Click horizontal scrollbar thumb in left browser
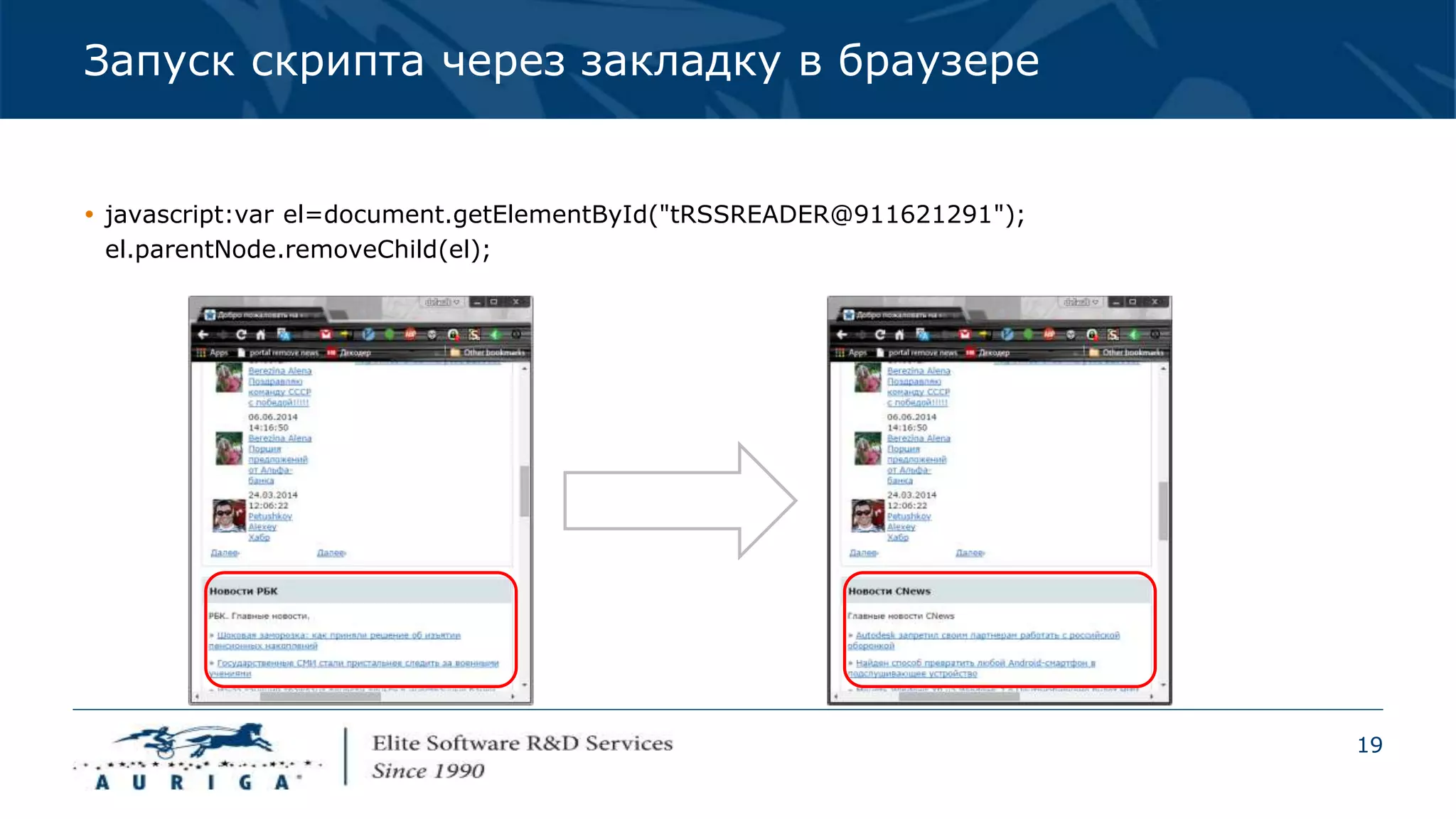 click(320, 697)
